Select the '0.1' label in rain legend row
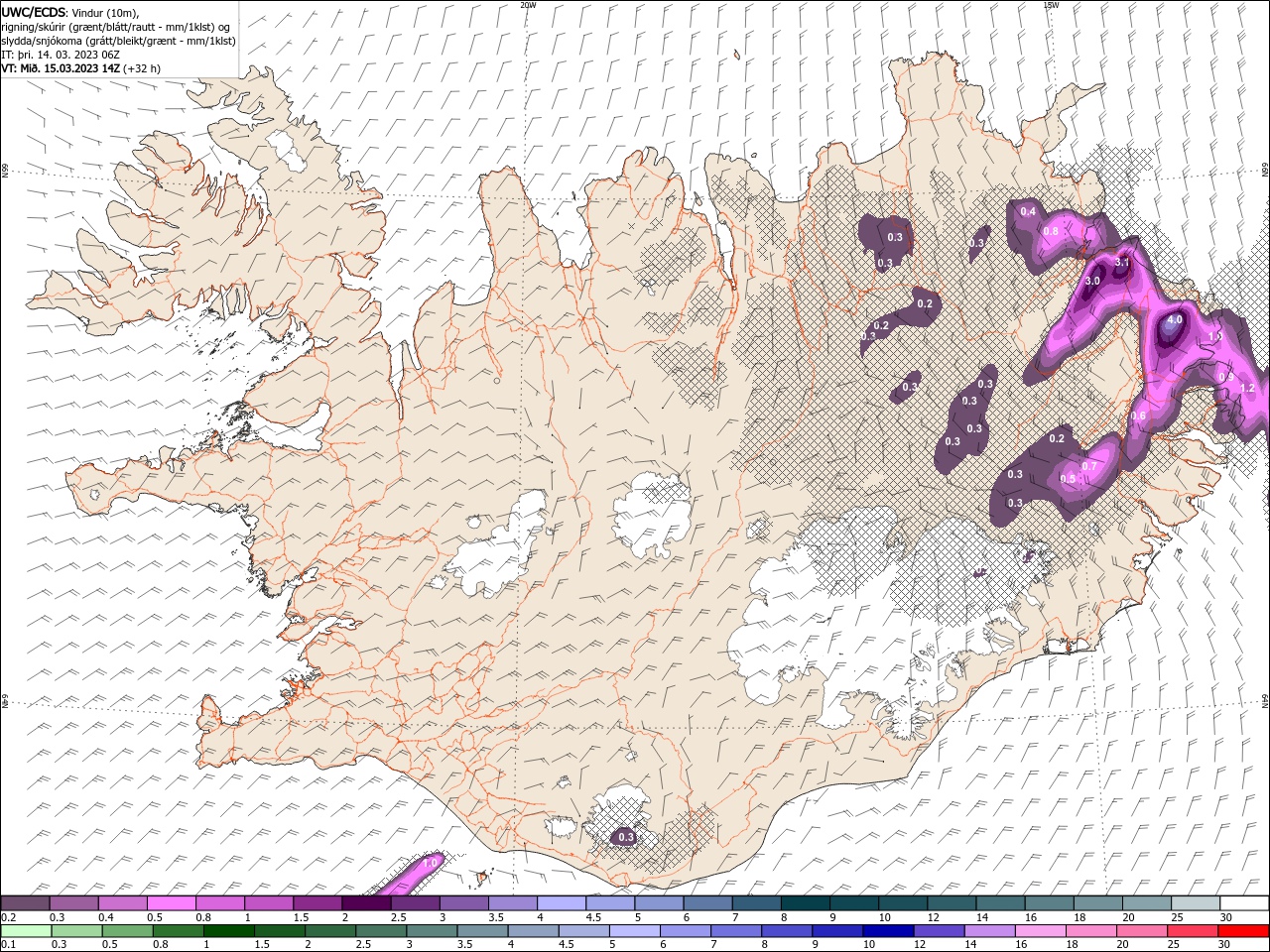Image resolution: width=1270 pixels, height=952 pixels. click(x=8, y=945)
